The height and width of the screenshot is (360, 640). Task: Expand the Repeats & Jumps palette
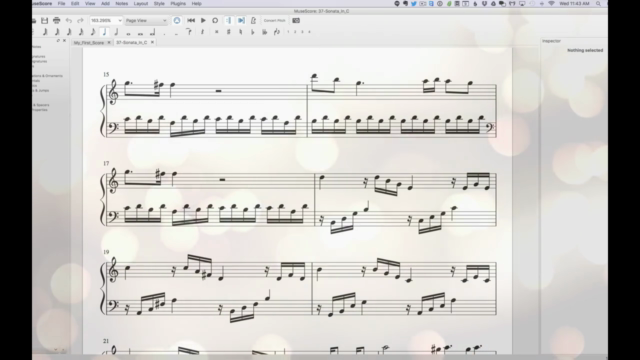[x=41, y=91]
